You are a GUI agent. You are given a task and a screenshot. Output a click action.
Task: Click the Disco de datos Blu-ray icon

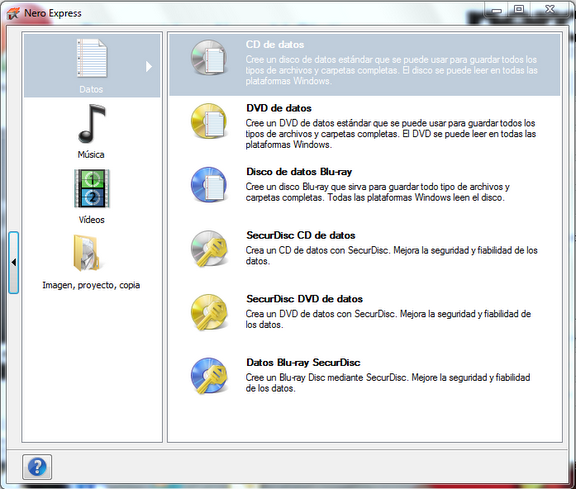[x=209, y=185]
